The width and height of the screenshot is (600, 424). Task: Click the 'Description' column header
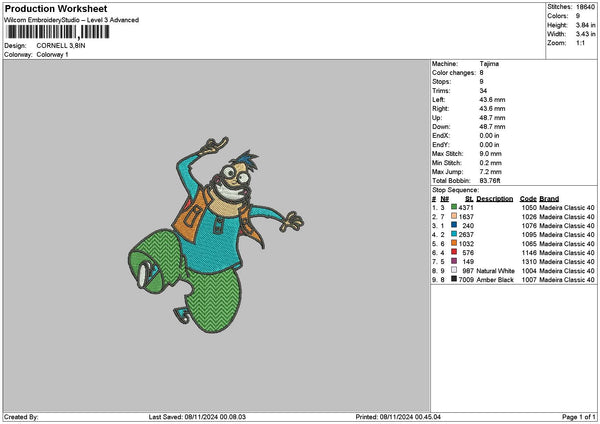point(495,199)
